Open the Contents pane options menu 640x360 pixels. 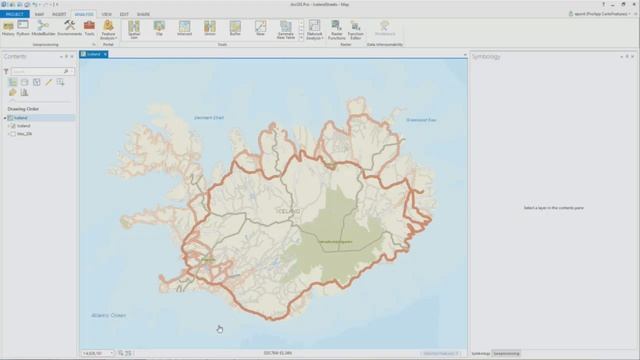(61, 57)
